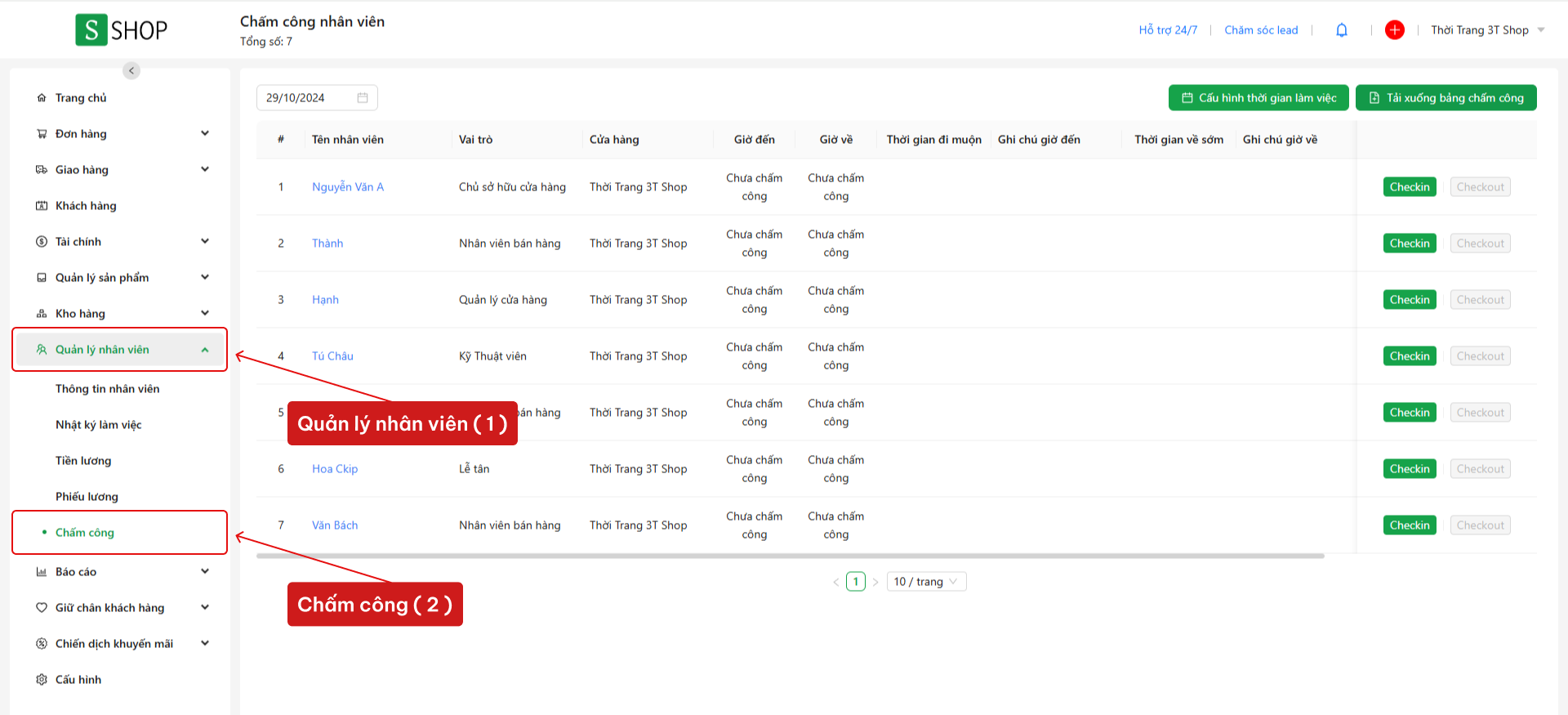Click the notification bell icon
This screenshot has height=715, width=1568.
click(x=1341, y=30)
